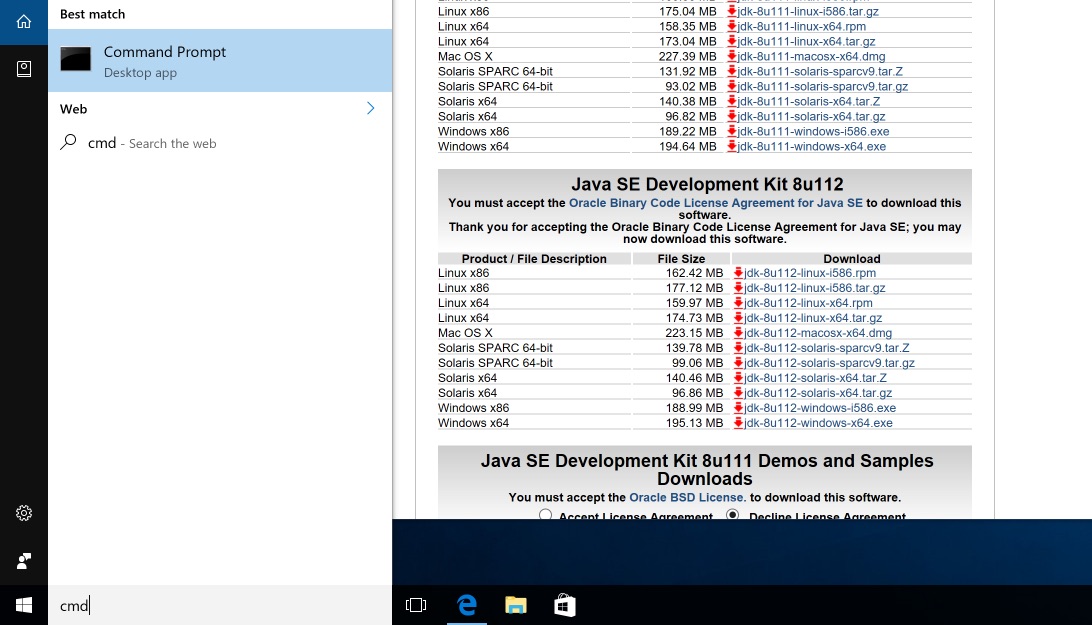Screen dimensions: 1092x625
Task: Download jdk-8u112-linux-x64.rpm
Action: click(x=808, y=303)
